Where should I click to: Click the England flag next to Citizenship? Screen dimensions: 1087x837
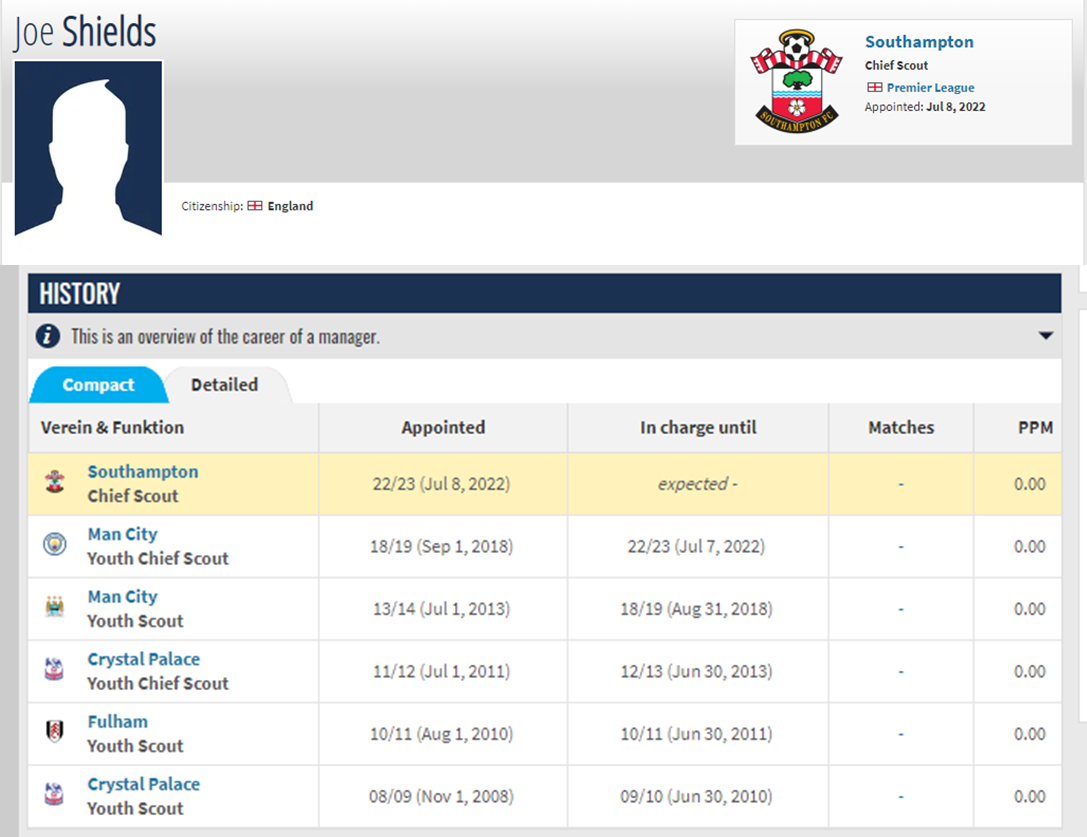click(255, 206)
